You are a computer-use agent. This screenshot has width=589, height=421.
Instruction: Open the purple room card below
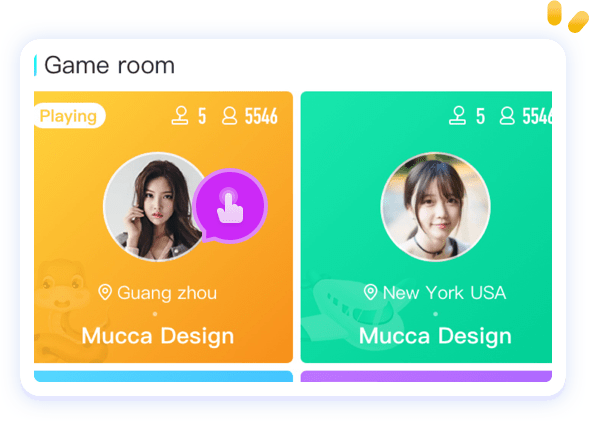(x=426, y=376)
